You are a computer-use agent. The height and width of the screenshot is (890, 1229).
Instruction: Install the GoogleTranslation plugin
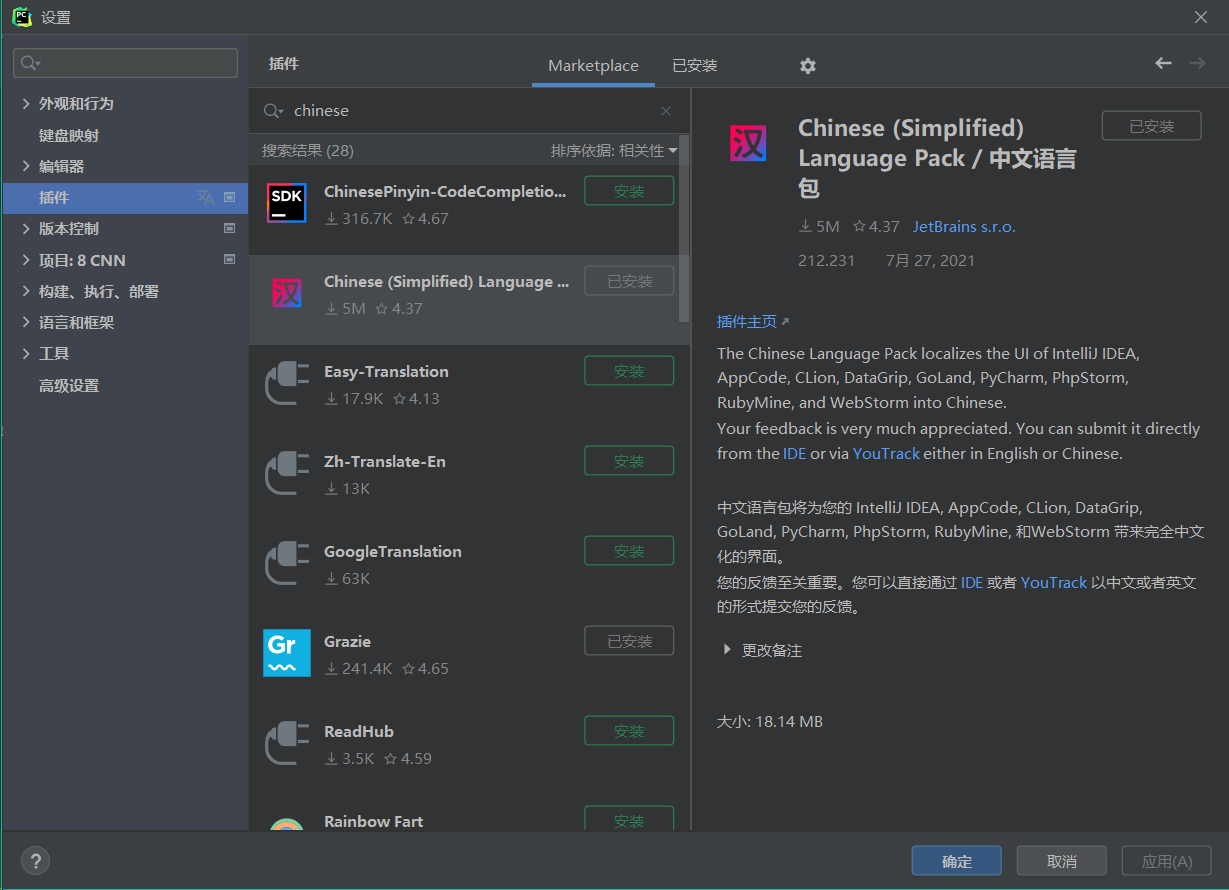(x=629, y=551)
